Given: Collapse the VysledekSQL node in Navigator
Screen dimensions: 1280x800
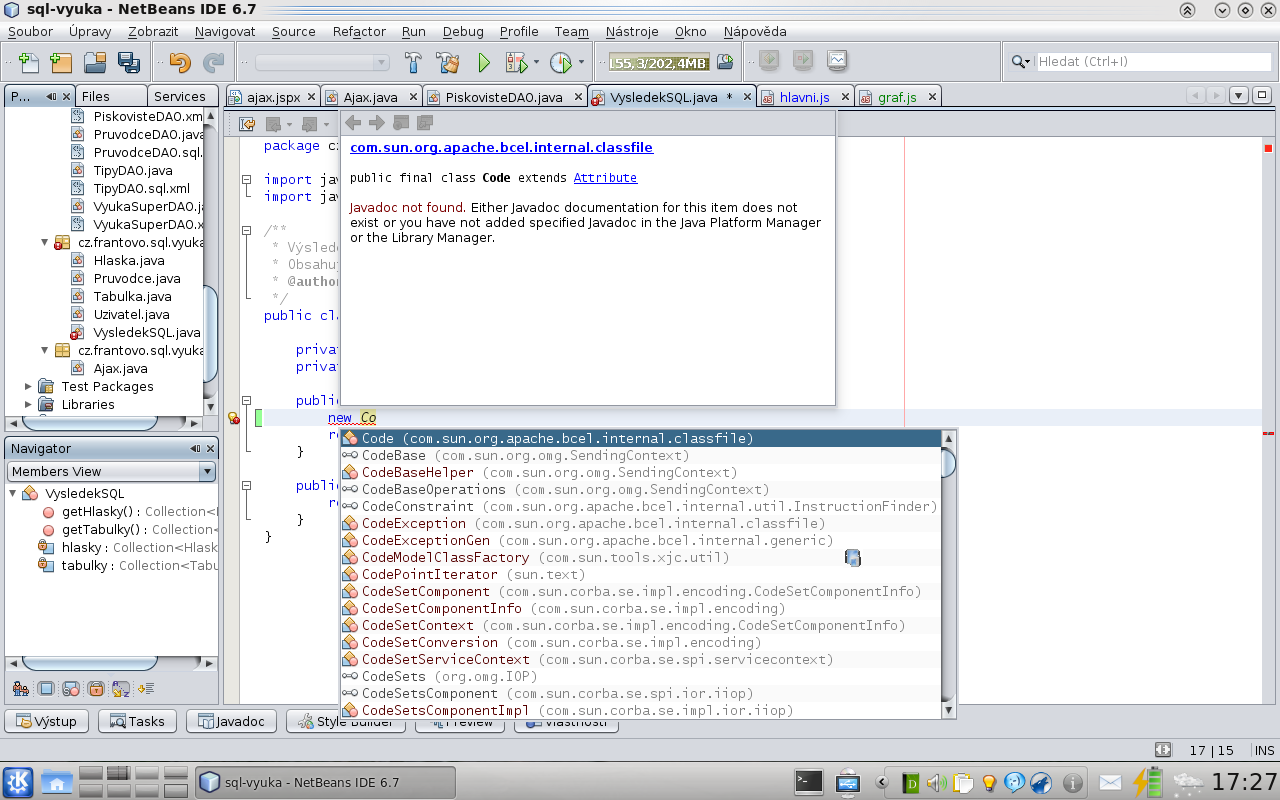Looking at the screenshot, I should coord(13,493).
